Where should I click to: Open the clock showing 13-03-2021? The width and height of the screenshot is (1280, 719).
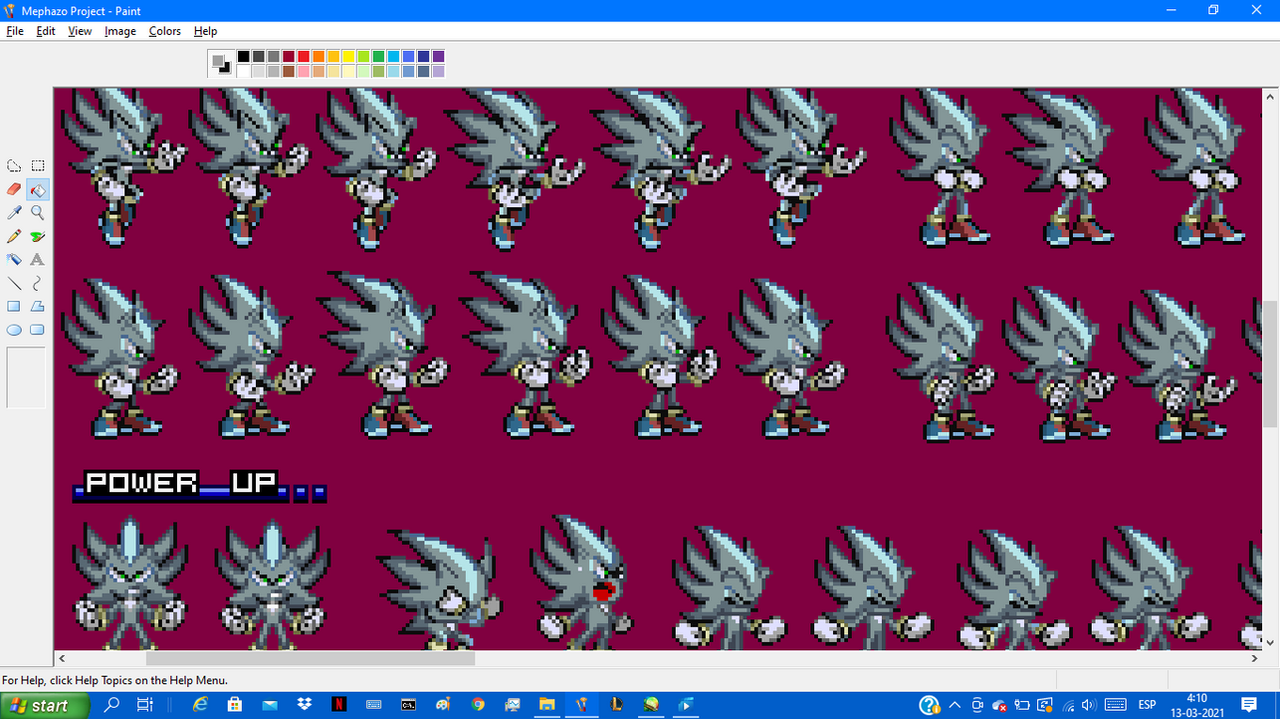1197,705
